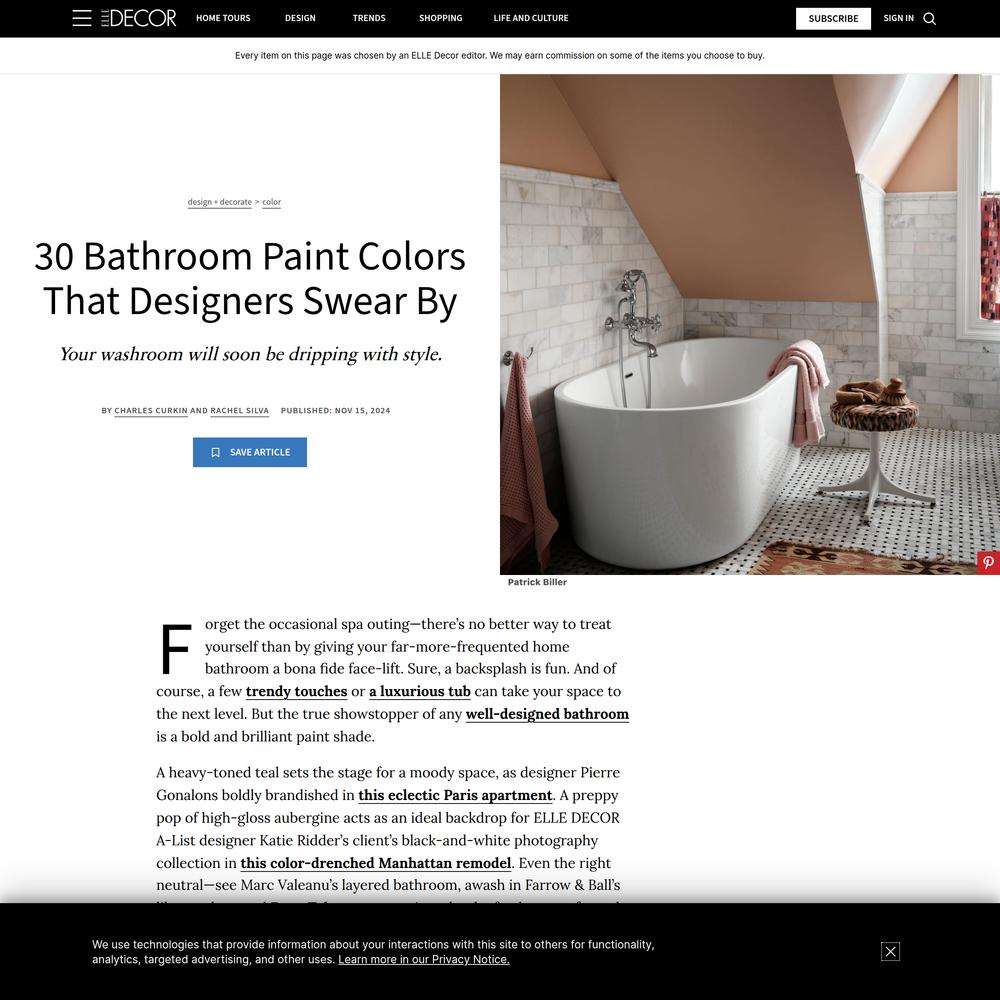Click the ELLE Decor logo
This screenshot has width=1000, height=1000.
pos(138,18)
